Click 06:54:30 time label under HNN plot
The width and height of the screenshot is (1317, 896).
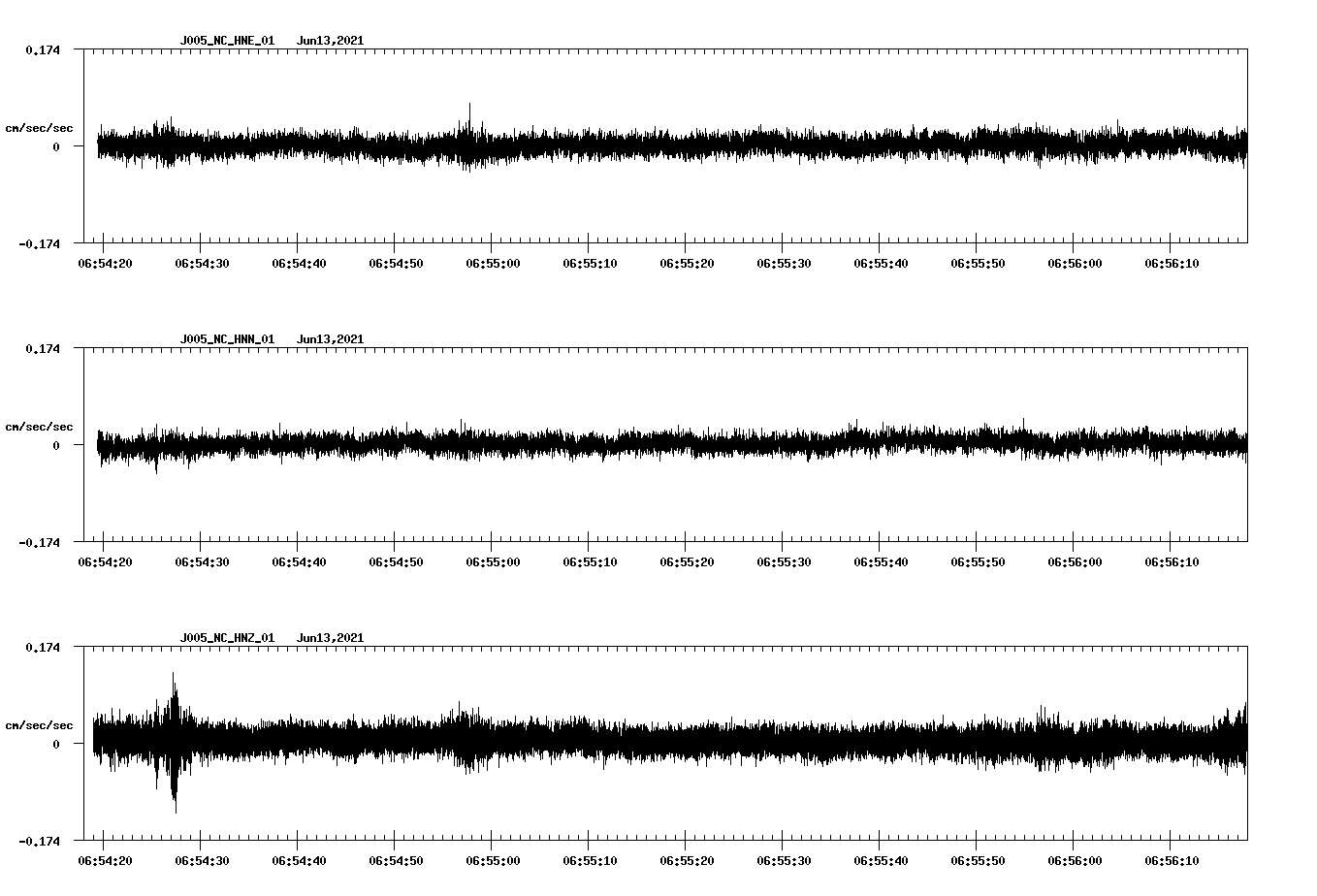click(202, 561)
